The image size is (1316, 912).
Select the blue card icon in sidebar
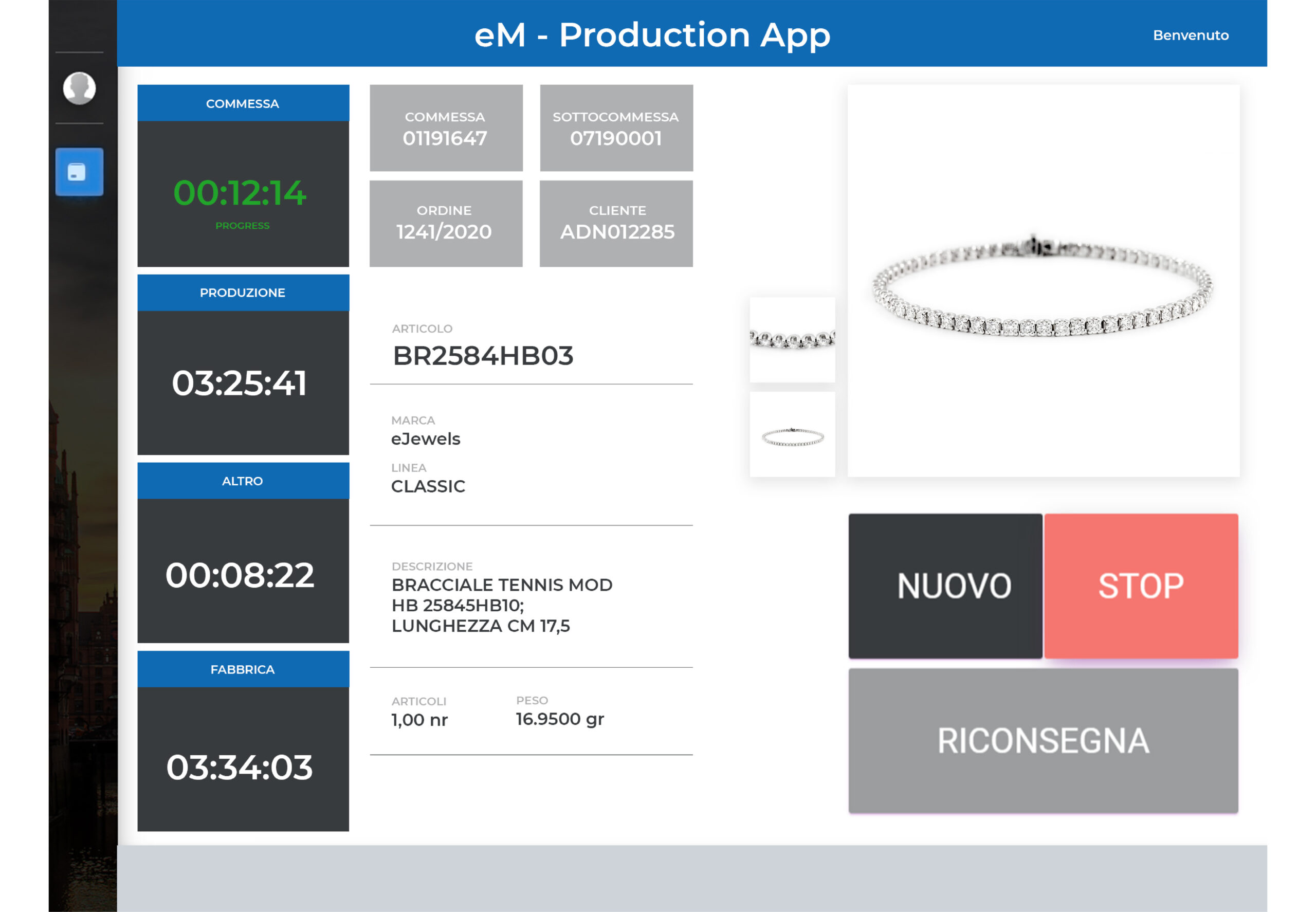coord(80,172)
